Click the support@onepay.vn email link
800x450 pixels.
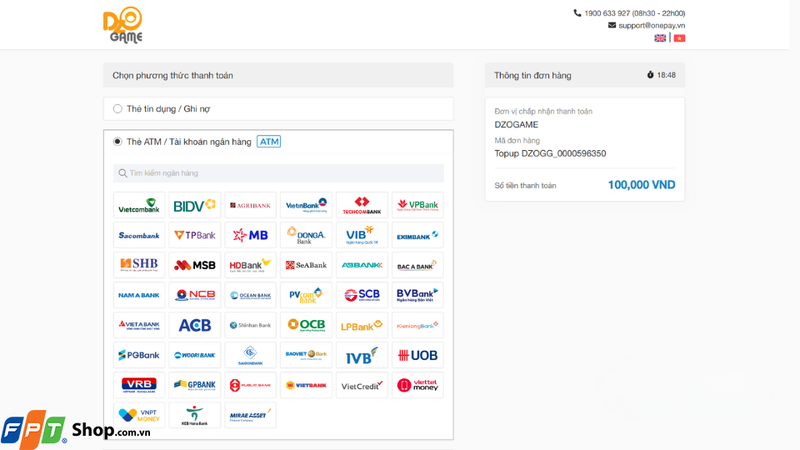pos(652,25)
